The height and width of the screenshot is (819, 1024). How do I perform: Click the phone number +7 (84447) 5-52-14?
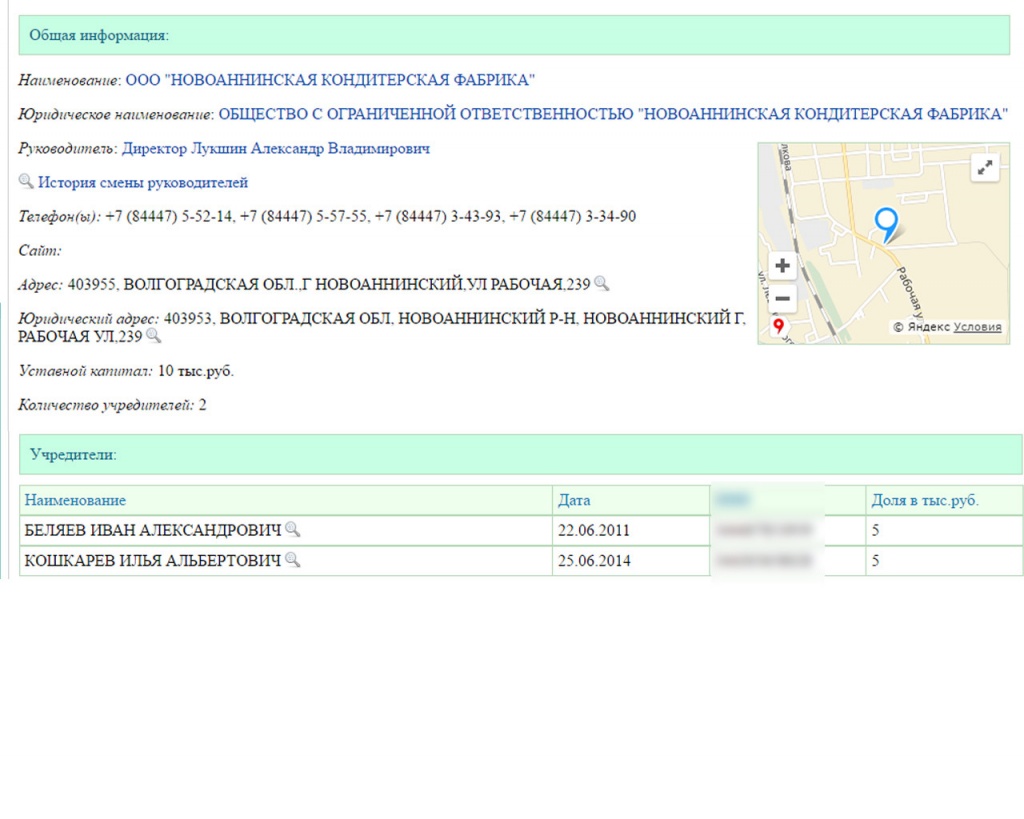[x=168, y=216]
